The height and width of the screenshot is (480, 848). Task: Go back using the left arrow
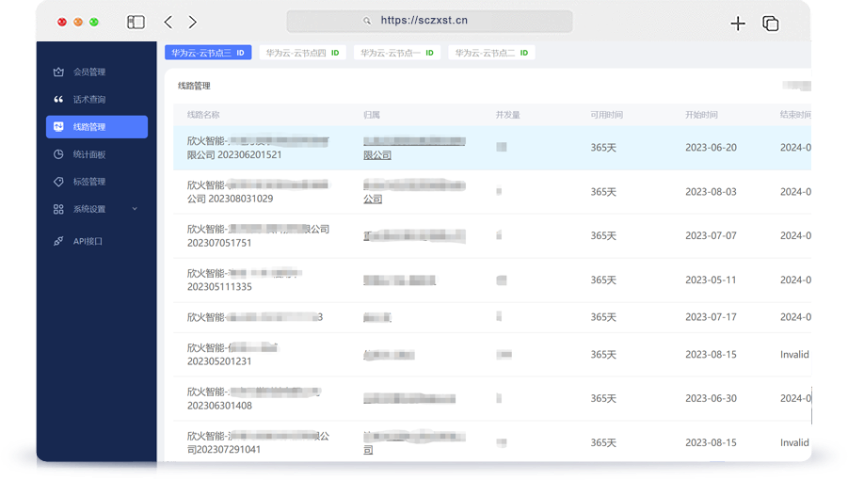click(x=168, y=22)
